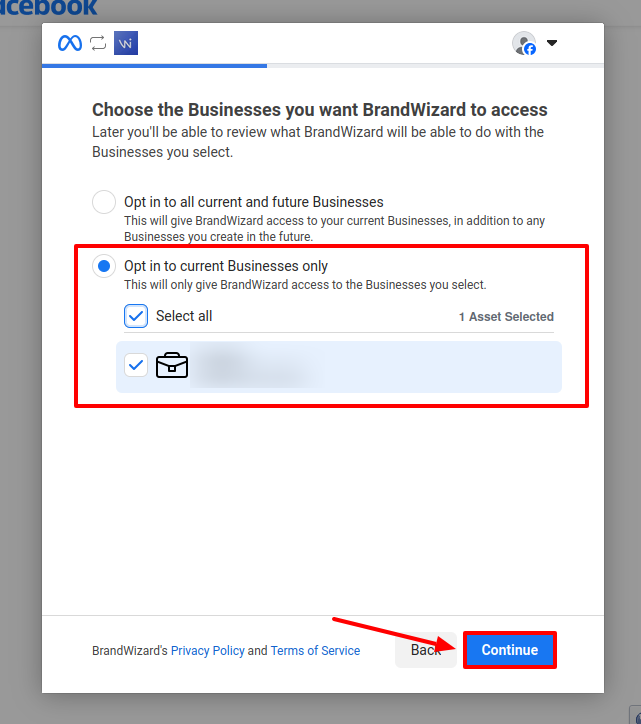Image resolution: width=641 pixels, height=724 pixels.
Task: Open the account dropdown arrow
Action: click(552, 43)
